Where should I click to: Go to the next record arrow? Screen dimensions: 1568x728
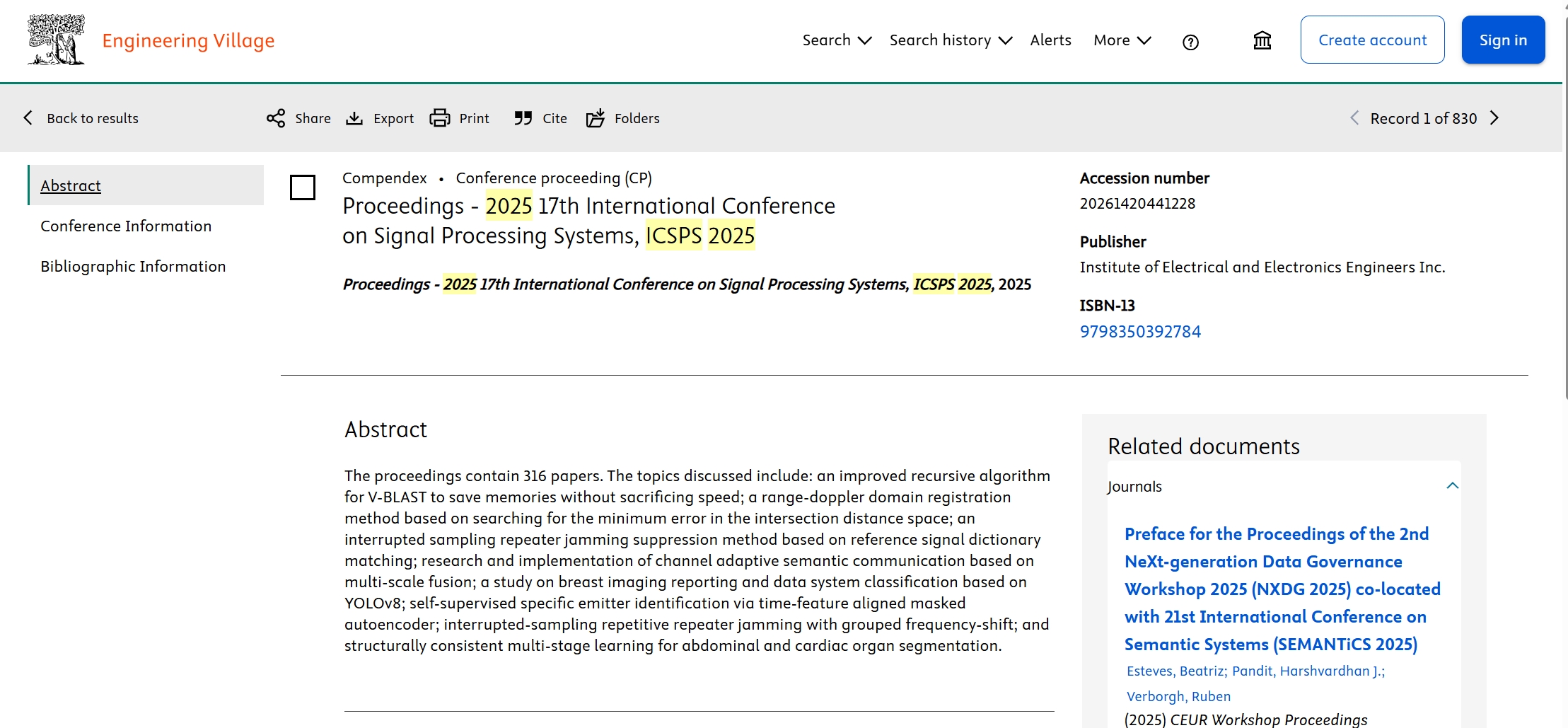pyautogui.click(x=1494, y=118)
